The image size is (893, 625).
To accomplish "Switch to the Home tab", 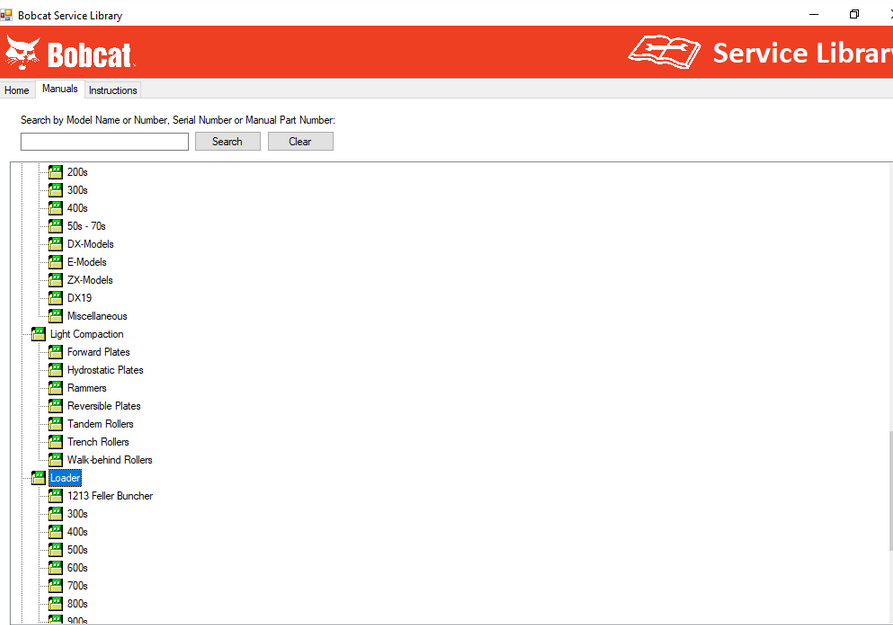I will tap(17, 90).
